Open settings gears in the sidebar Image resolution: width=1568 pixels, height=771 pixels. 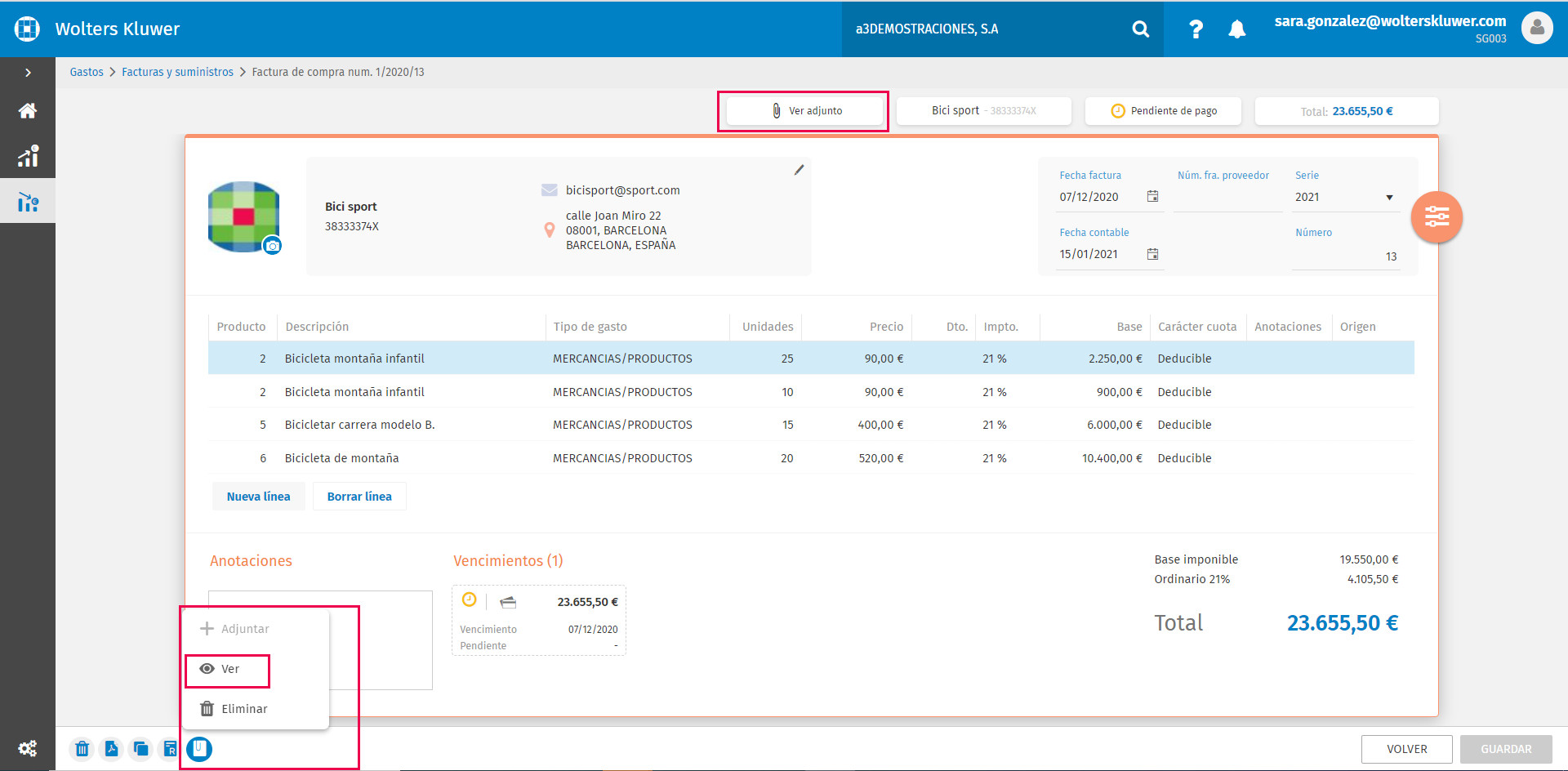(x=28, y=748)
